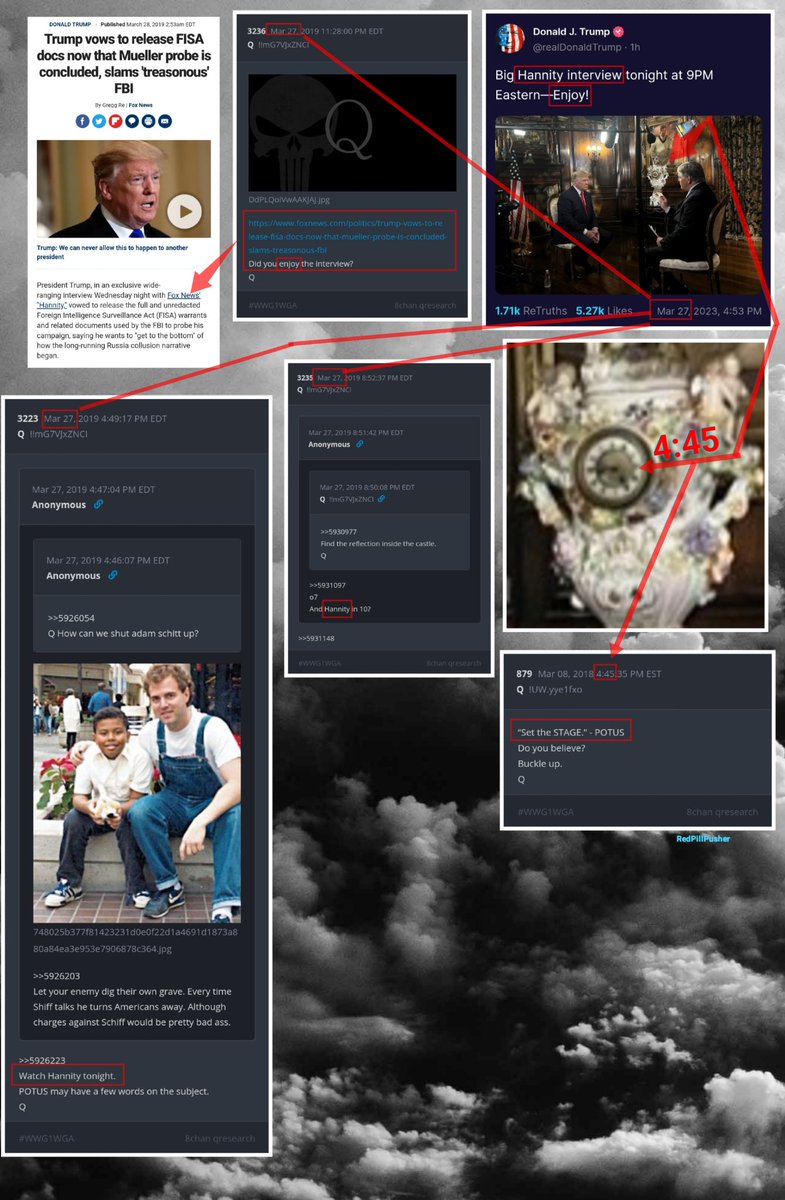Click the #WWG1WGA tag in post 879

click(547, 811)
